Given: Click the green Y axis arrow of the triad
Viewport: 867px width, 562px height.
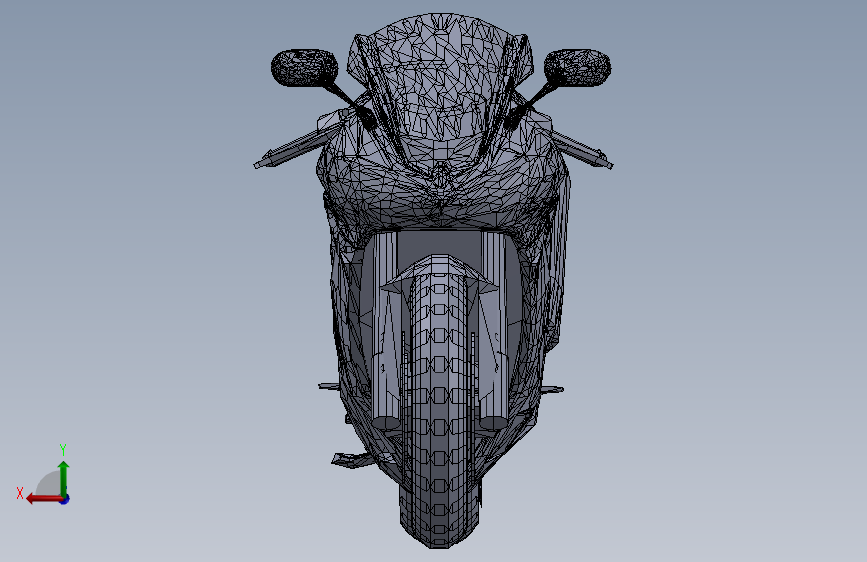Looking at the screenshot, I should point(64,478).
